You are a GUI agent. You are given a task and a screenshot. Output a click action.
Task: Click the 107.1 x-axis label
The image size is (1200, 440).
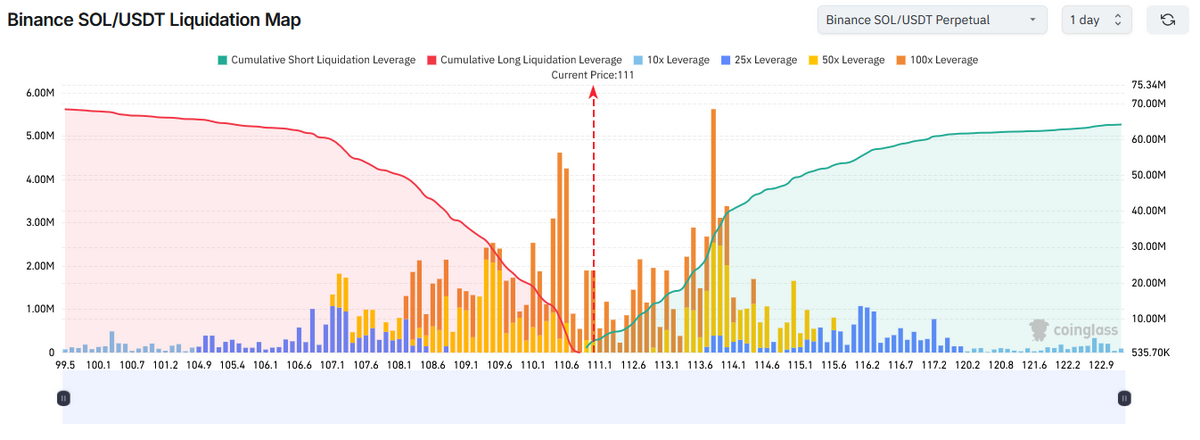click(333, 365)
